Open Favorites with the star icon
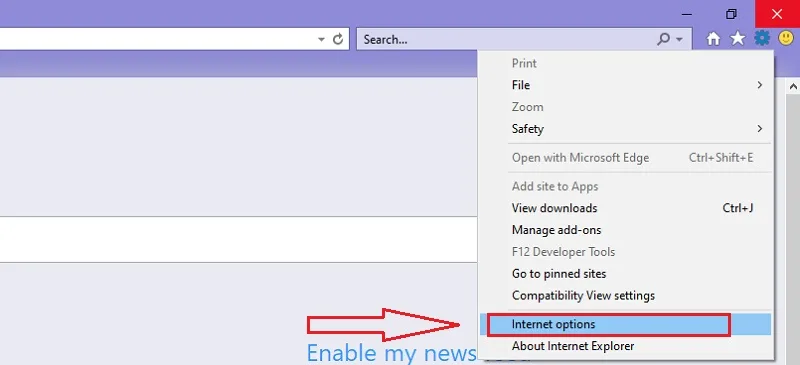Screen dimensions: 800x365 click(x=738, y=39)
